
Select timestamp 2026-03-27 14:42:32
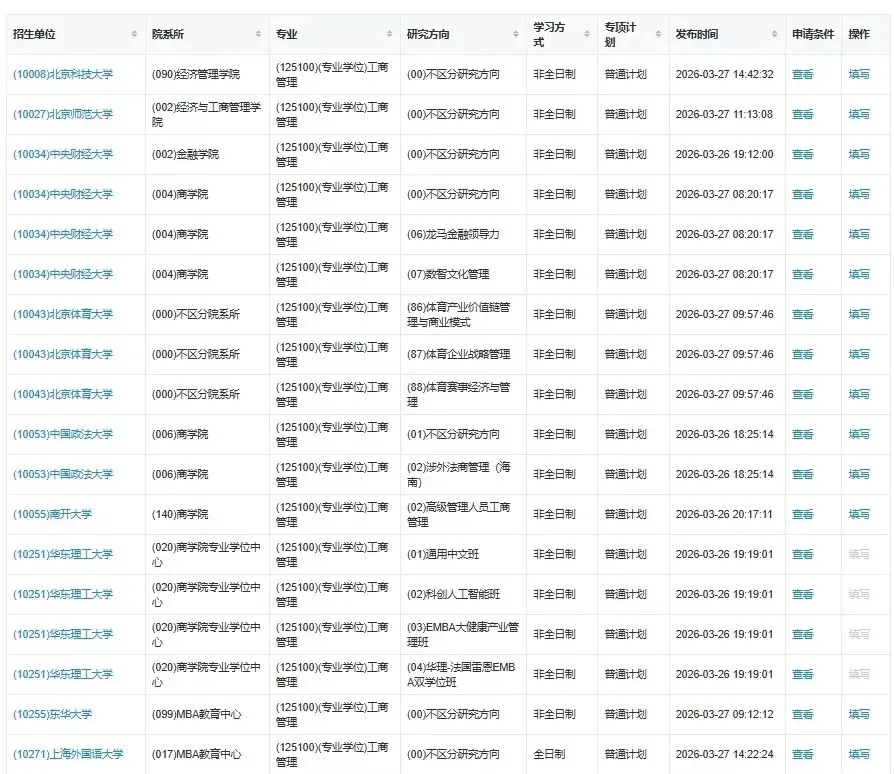pyautogui.click(x=724, y=74)
